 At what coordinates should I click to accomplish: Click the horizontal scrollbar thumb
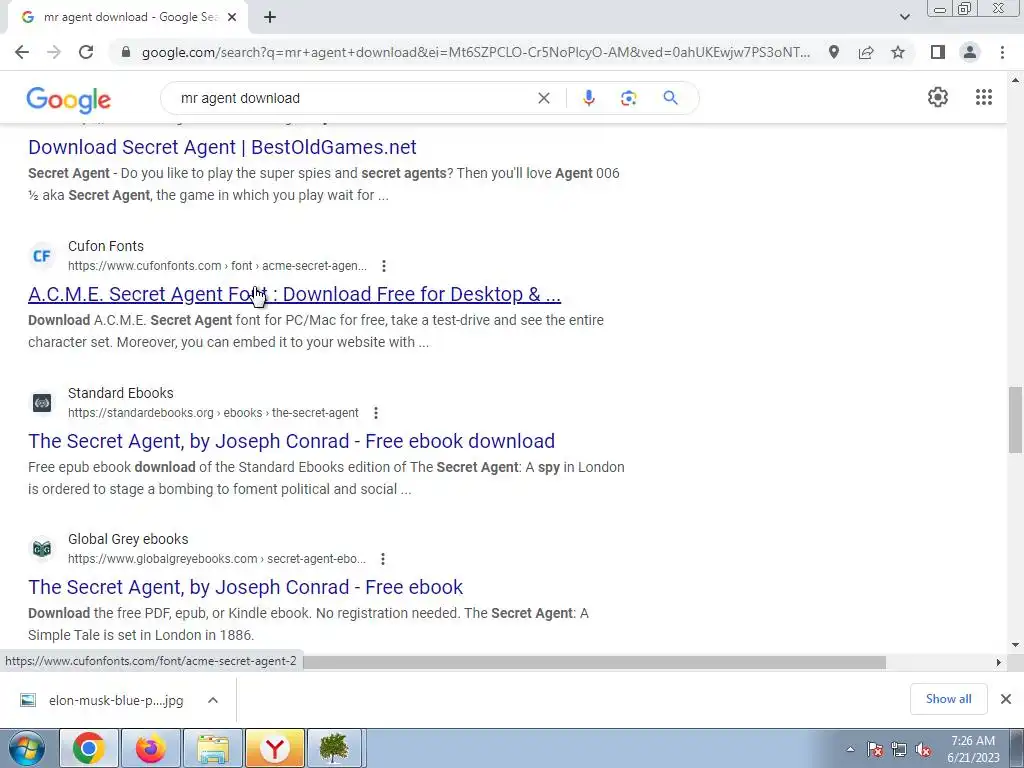point(594,662)
